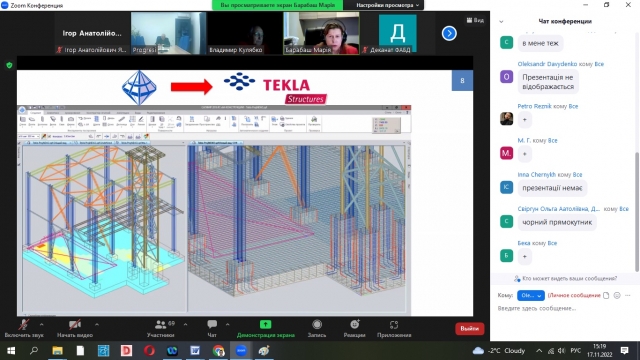Click sender name Inna Chernykh

pyautogui.click(x=536, y=175)
